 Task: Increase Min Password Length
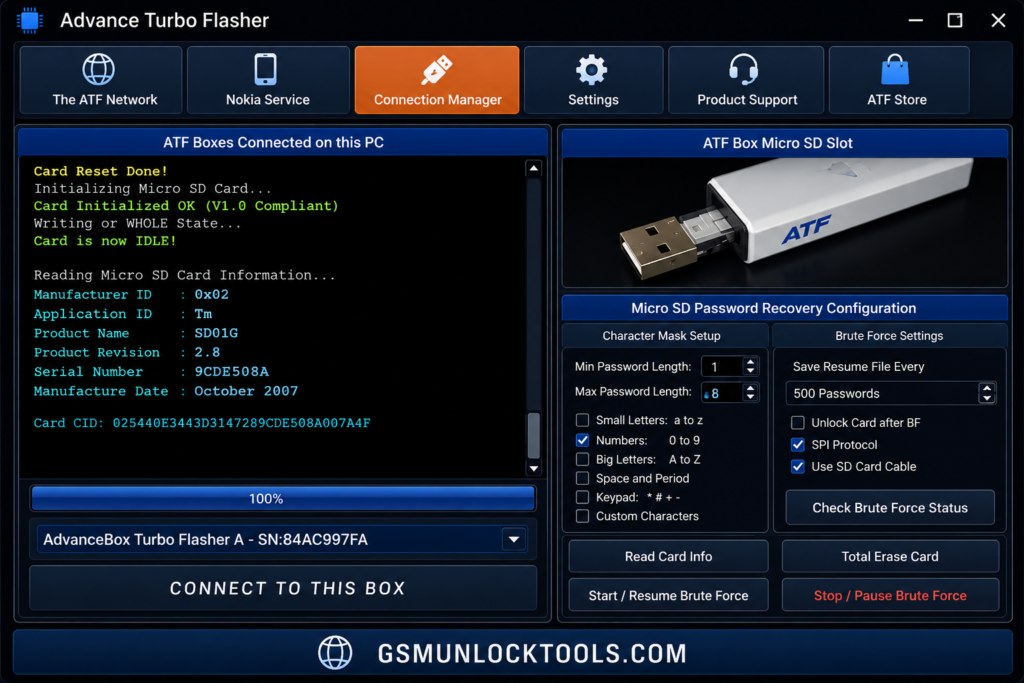pos(750,362)
